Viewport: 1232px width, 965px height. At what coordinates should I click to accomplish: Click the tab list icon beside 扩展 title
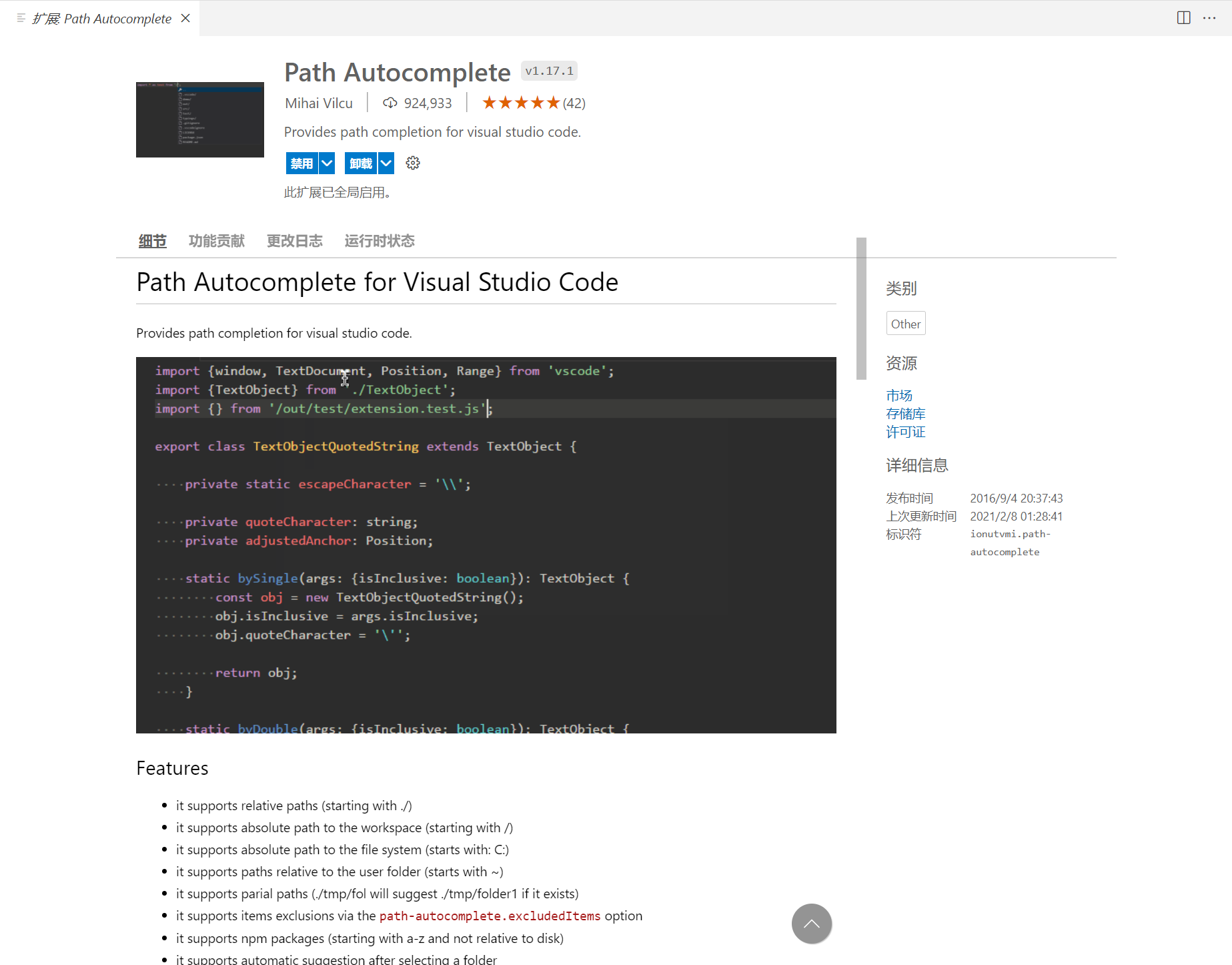(21, 18)
